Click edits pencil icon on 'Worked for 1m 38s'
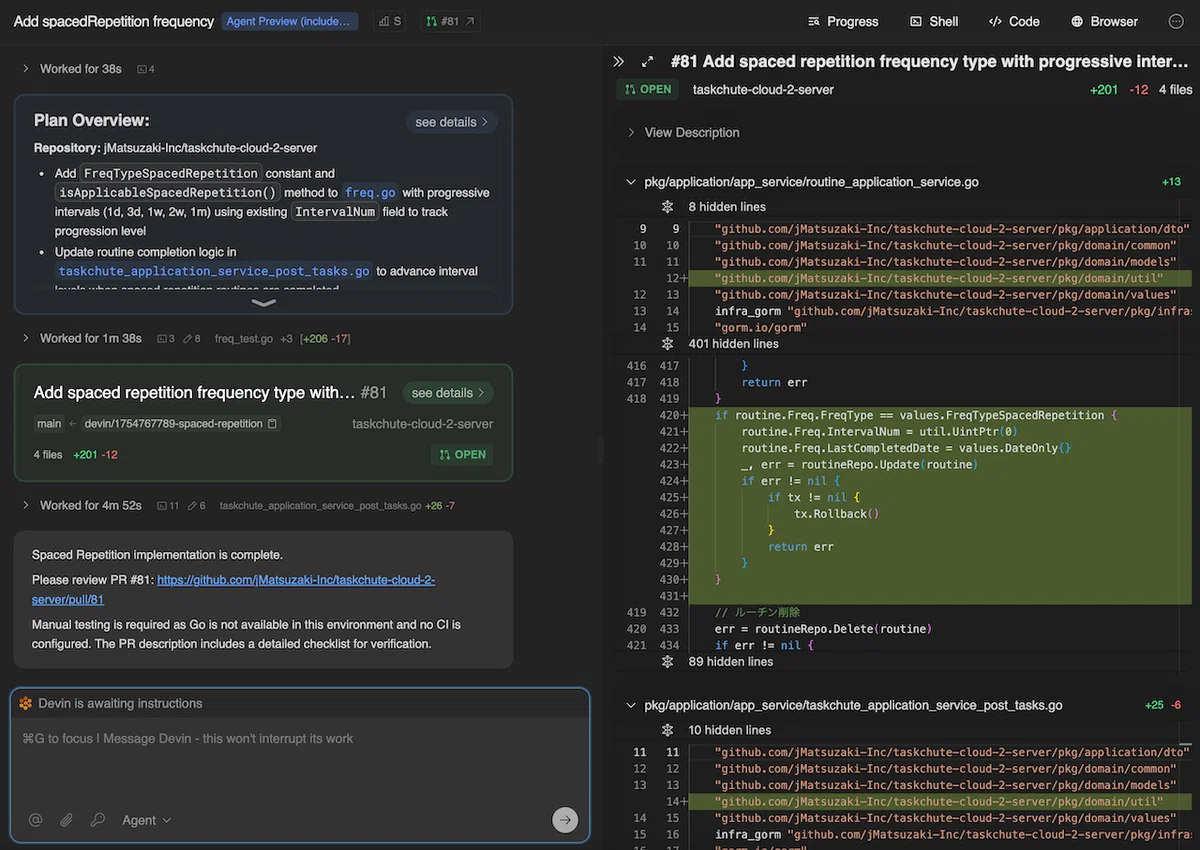The height and width of the screenshot is (850, 1200). pyautogui.click(x=191, y=339)
